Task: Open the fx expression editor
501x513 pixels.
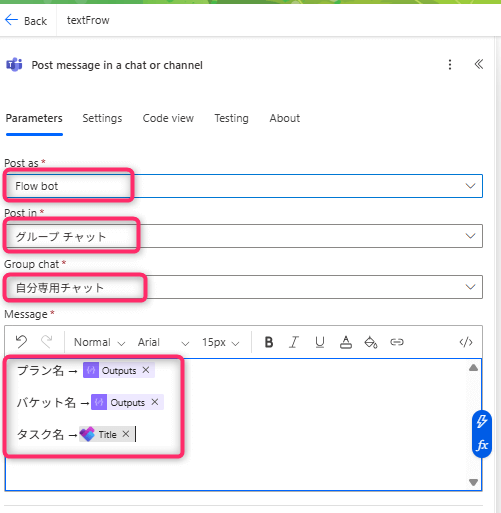Action: [x=482, y=445]
